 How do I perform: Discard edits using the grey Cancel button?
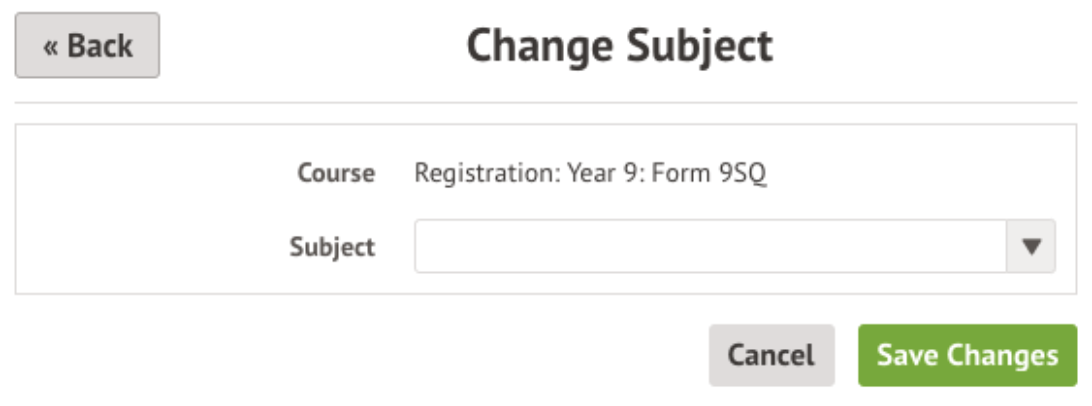pos(771,355)
